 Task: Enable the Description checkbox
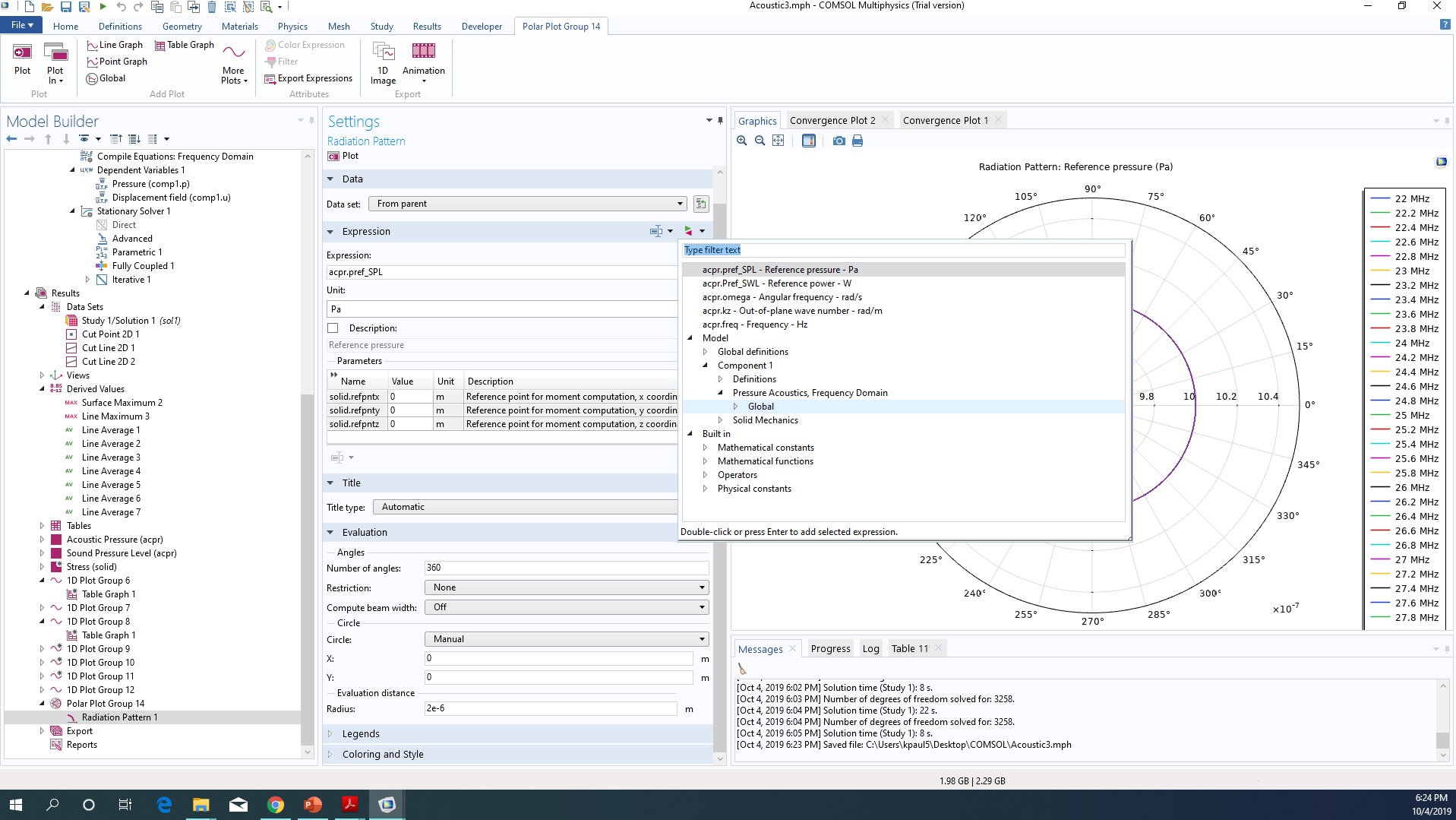point(333,328)
